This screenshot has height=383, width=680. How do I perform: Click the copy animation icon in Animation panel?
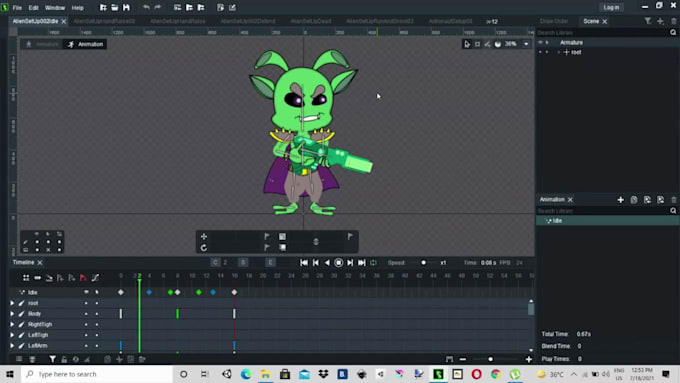[x=634, y=200]
